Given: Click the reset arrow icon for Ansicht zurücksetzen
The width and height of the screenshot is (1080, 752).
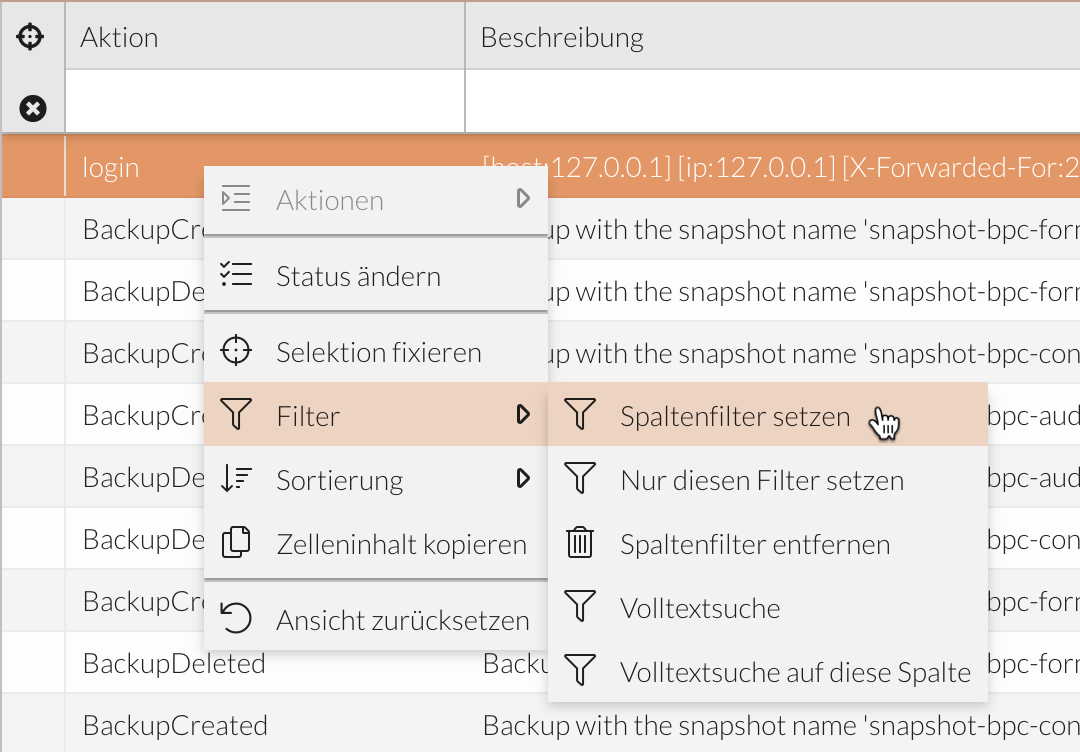Looking at the screenshot, I should (x=236, y=619).
